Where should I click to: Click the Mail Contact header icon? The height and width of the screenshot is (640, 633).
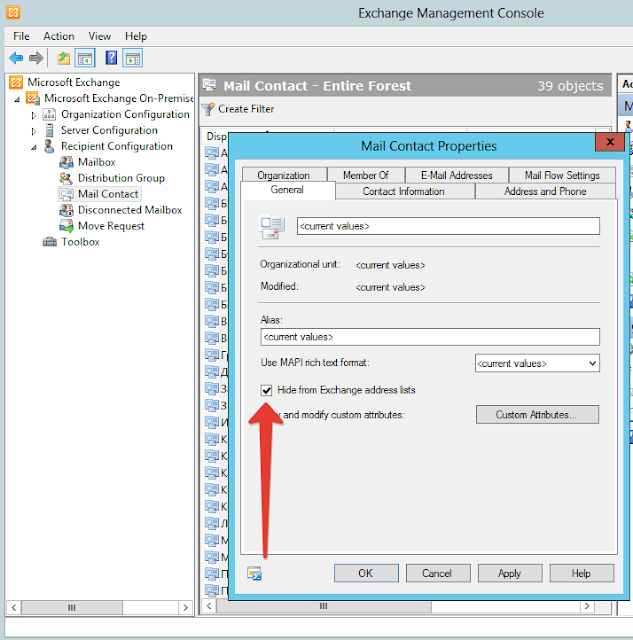click(209, 85)
